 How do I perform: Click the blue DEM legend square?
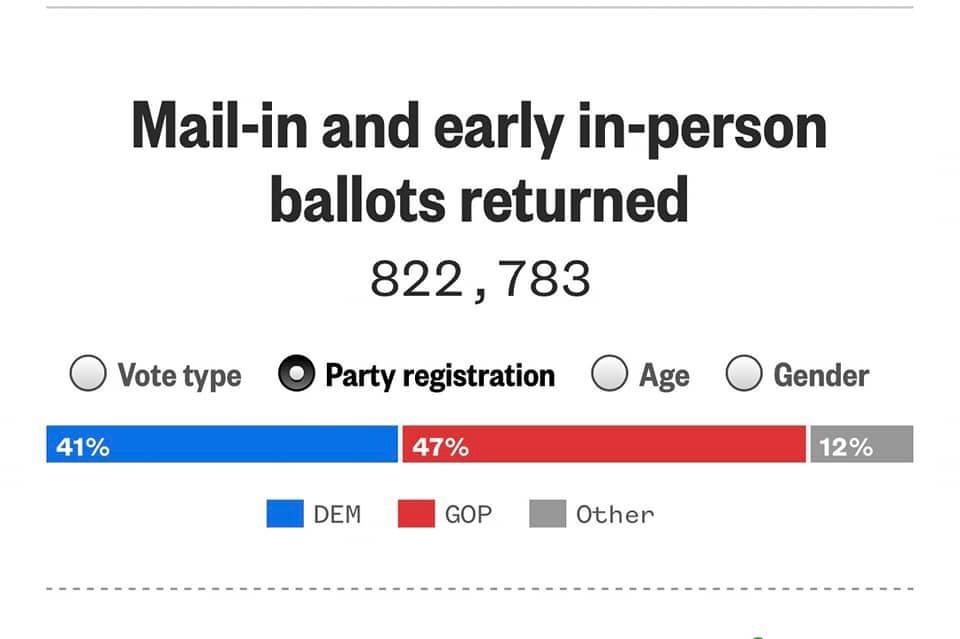[x=285, y=514]
